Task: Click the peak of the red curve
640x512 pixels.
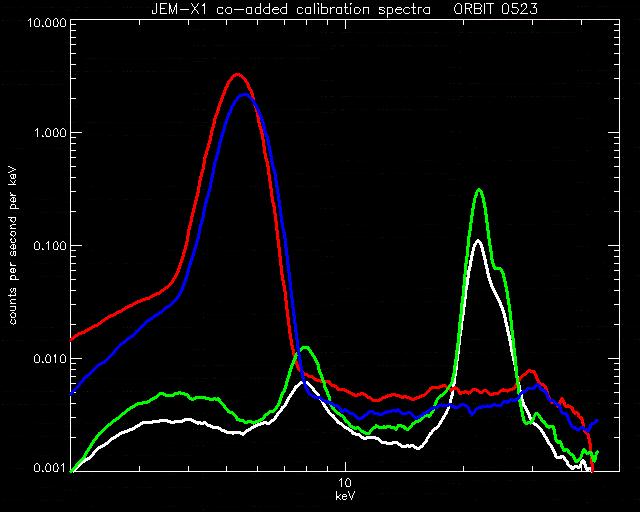Action: click(238, 75)
